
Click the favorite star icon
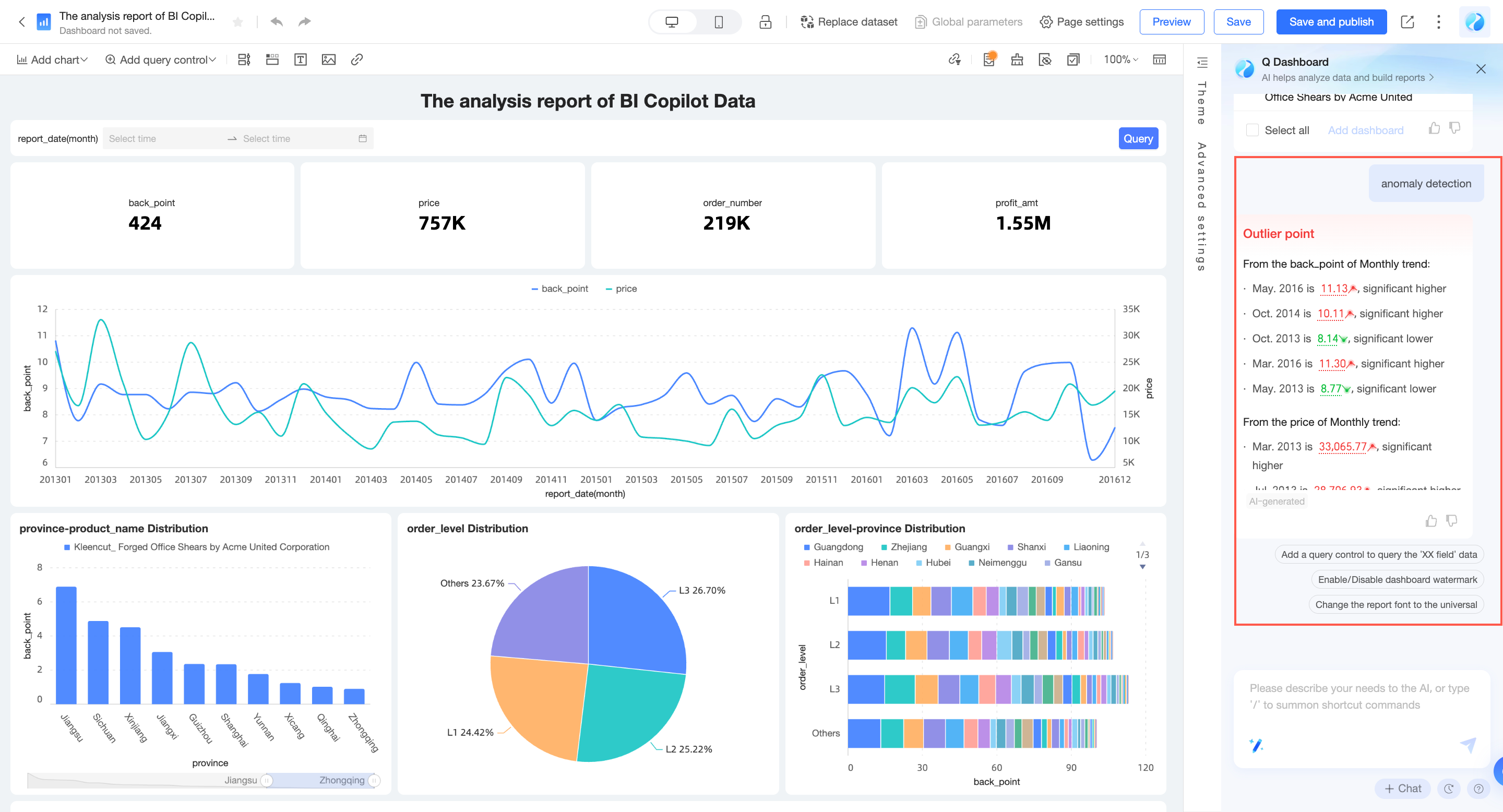pyautogui.click(x=237, y=21)
